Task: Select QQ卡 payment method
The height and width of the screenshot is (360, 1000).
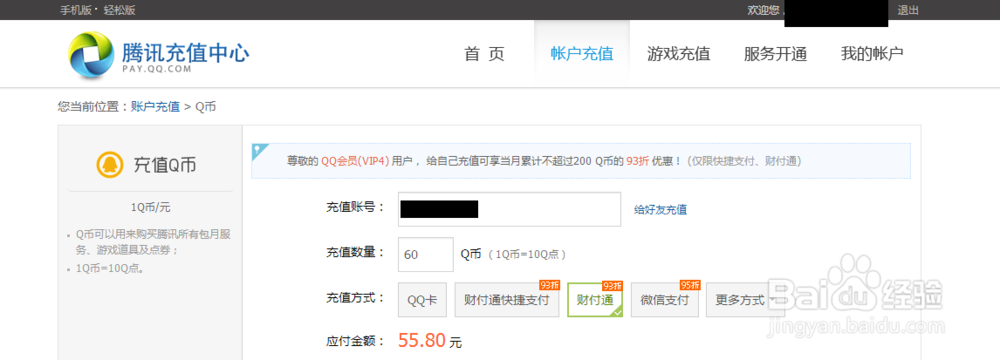Action: click(x=422, y=300)
